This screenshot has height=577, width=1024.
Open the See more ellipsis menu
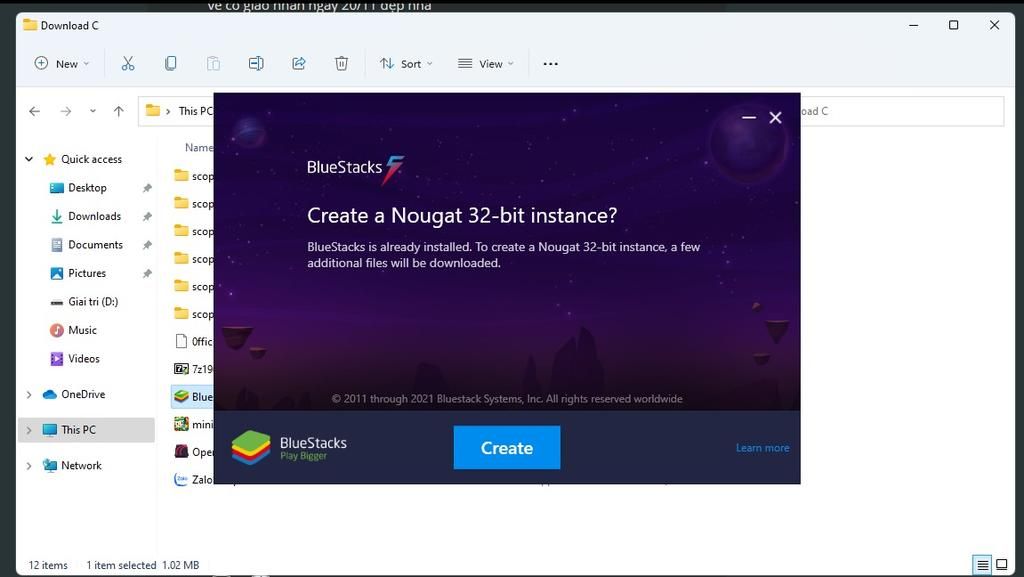551,63
